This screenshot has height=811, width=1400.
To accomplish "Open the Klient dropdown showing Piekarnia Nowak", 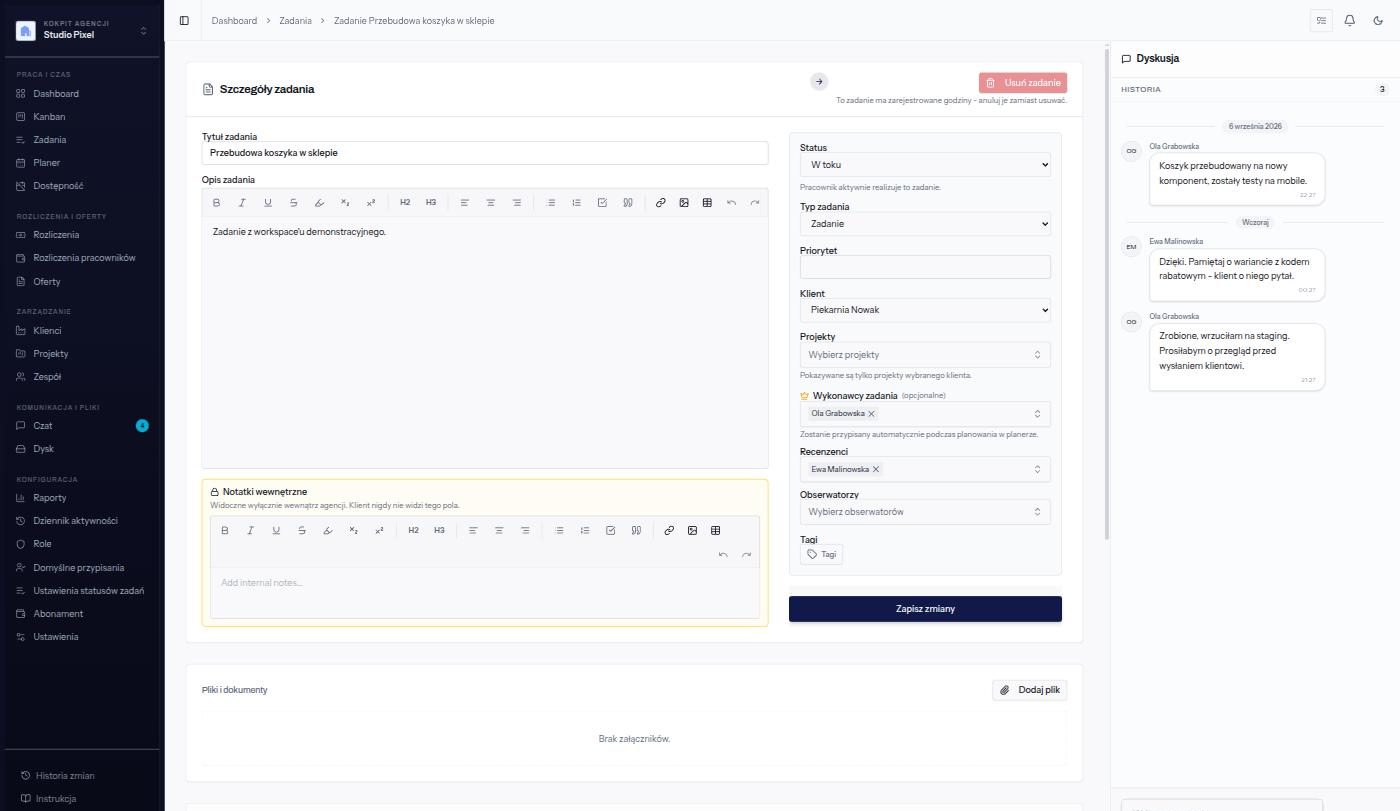I will (925, 310).
